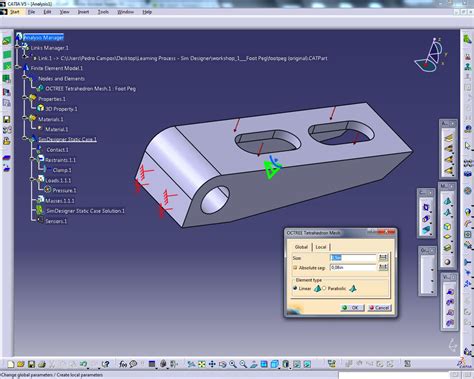The width and height of the screenshot is (474, 379).
Task: Select the Linear element type radio
Action: pos(295,288)
